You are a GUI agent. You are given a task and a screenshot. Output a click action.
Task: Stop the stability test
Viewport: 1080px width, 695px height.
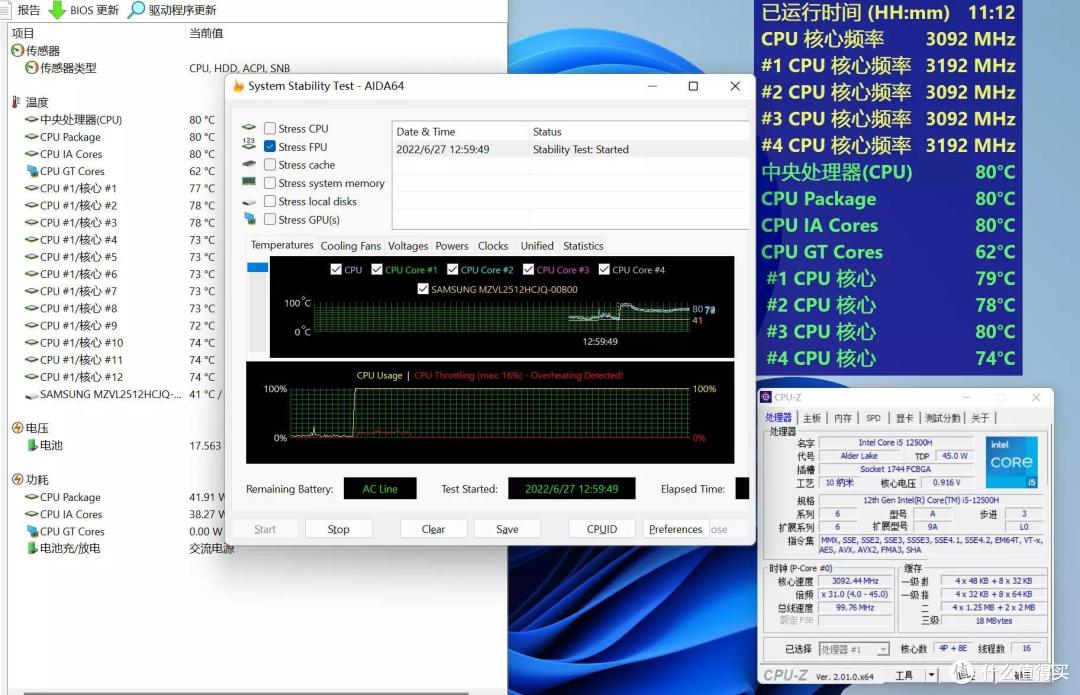point(338,529)
